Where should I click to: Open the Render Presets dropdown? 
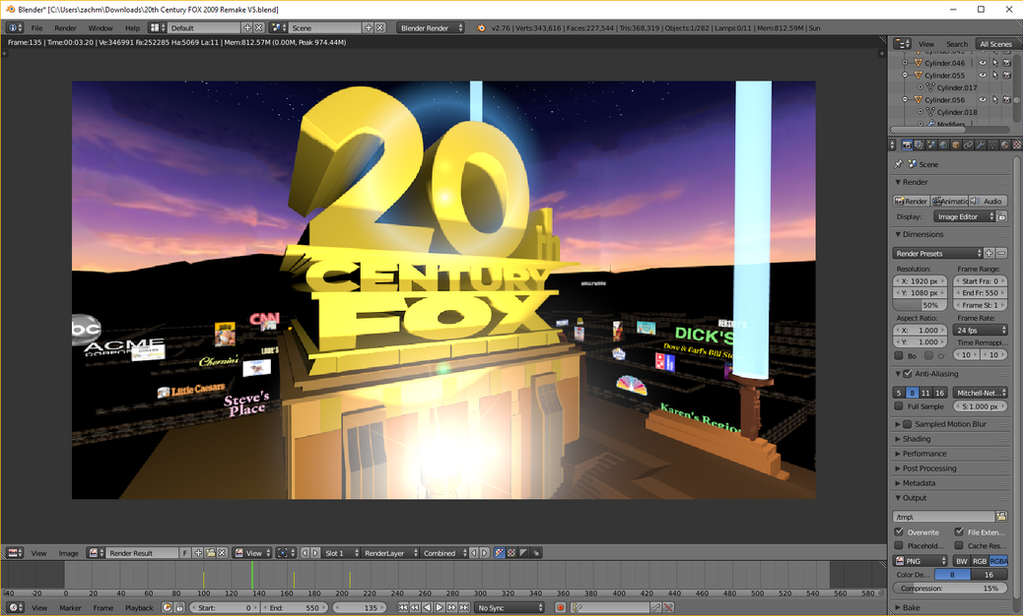tap(938, 253)
